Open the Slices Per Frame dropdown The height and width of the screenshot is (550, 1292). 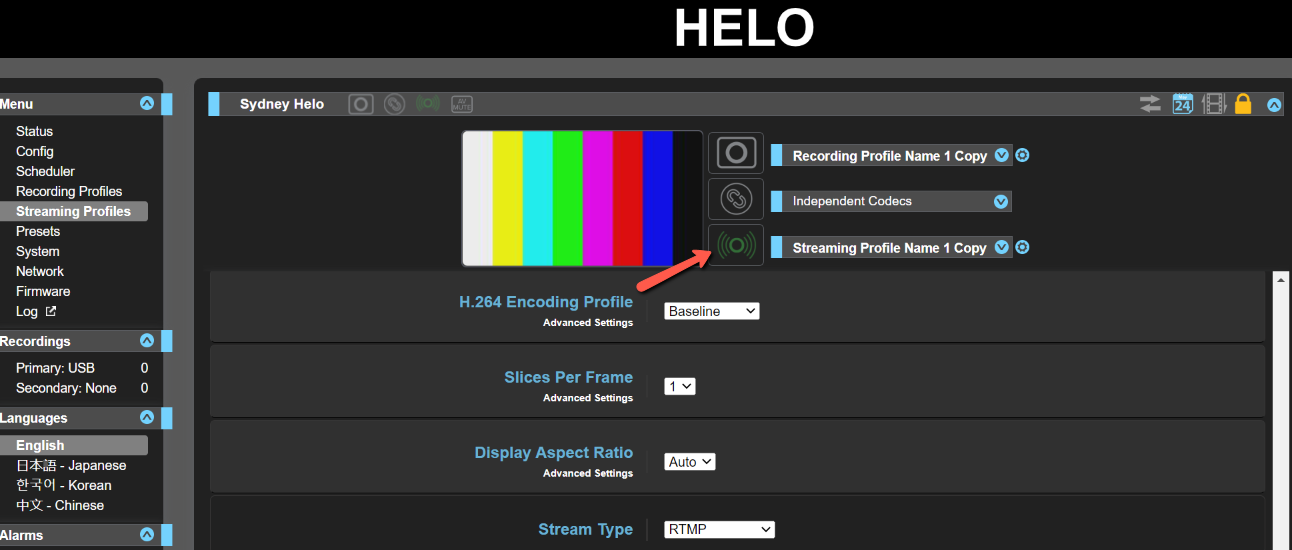click(x=680, y=386)
